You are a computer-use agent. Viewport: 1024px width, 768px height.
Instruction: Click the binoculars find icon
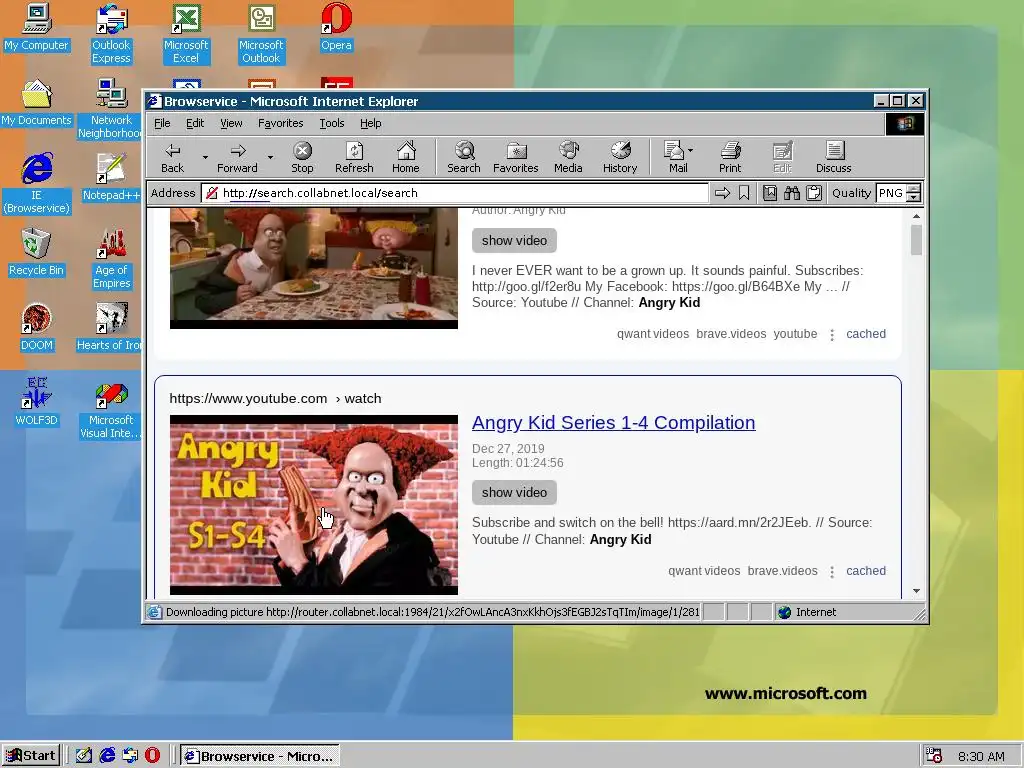coord(792,193)
